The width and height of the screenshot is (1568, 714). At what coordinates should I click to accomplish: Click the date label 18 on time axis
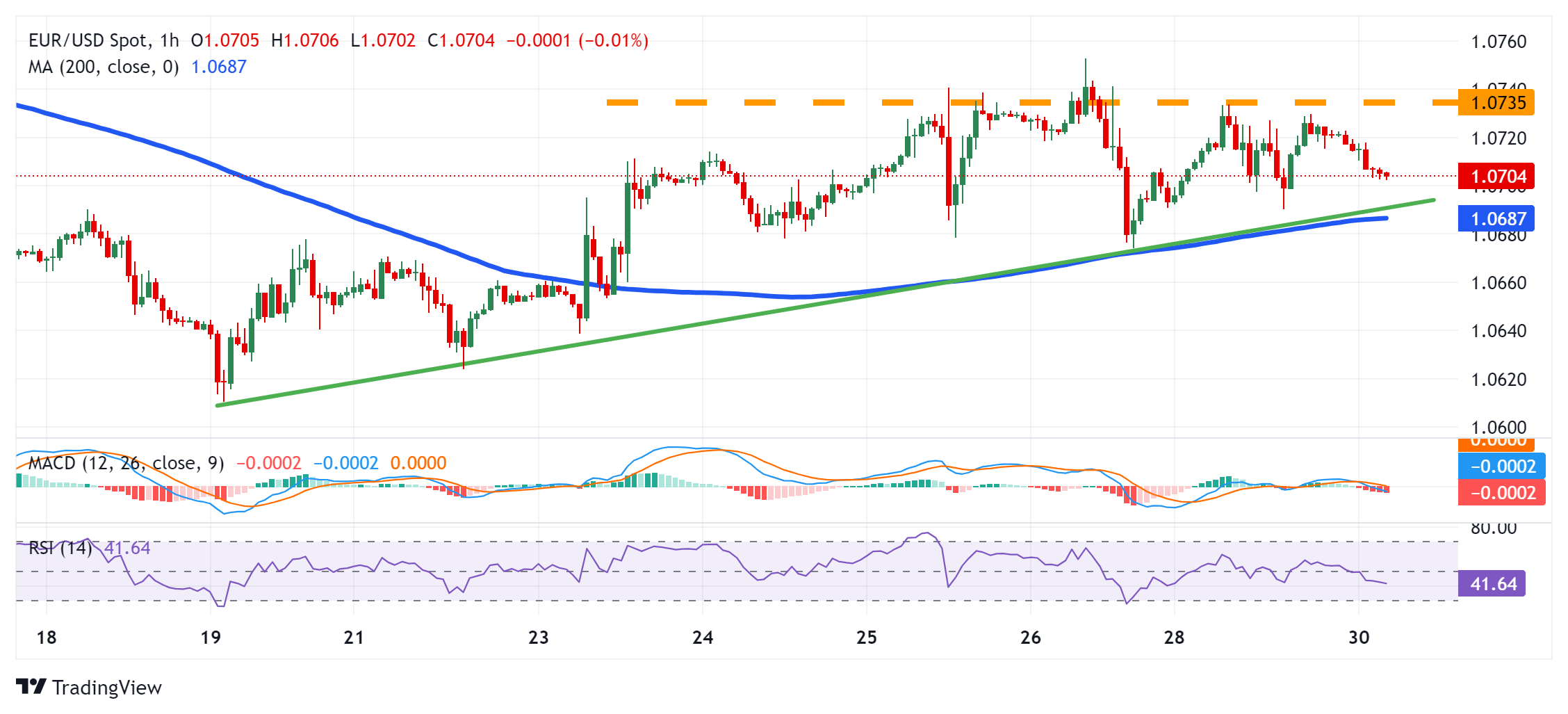[x=47, y=638]
